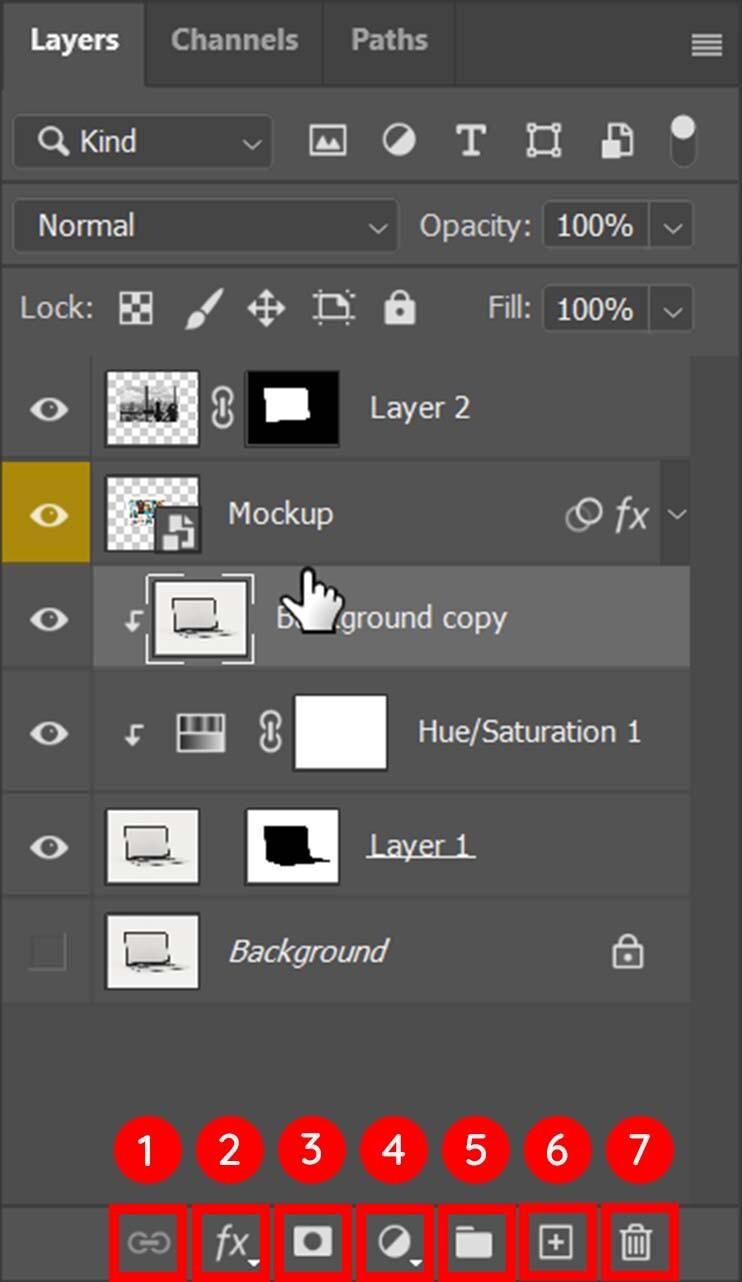Click the Fill 100% value field
Screen dimensions: 742x1282
tap(596, 308)
